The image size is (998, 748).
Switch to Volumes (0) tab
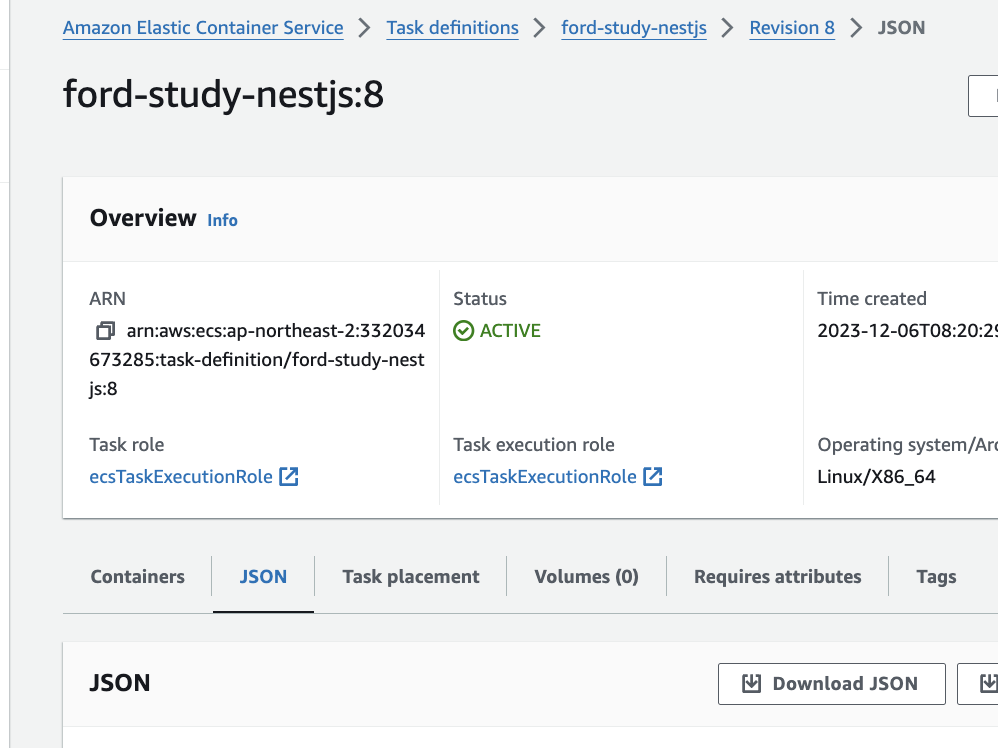[586, 577]
